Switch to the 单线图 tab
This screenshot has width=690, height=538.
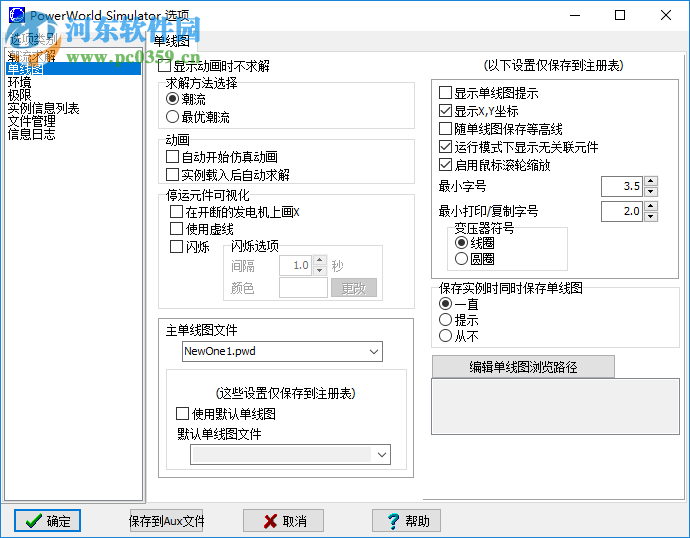coord(172,41)
